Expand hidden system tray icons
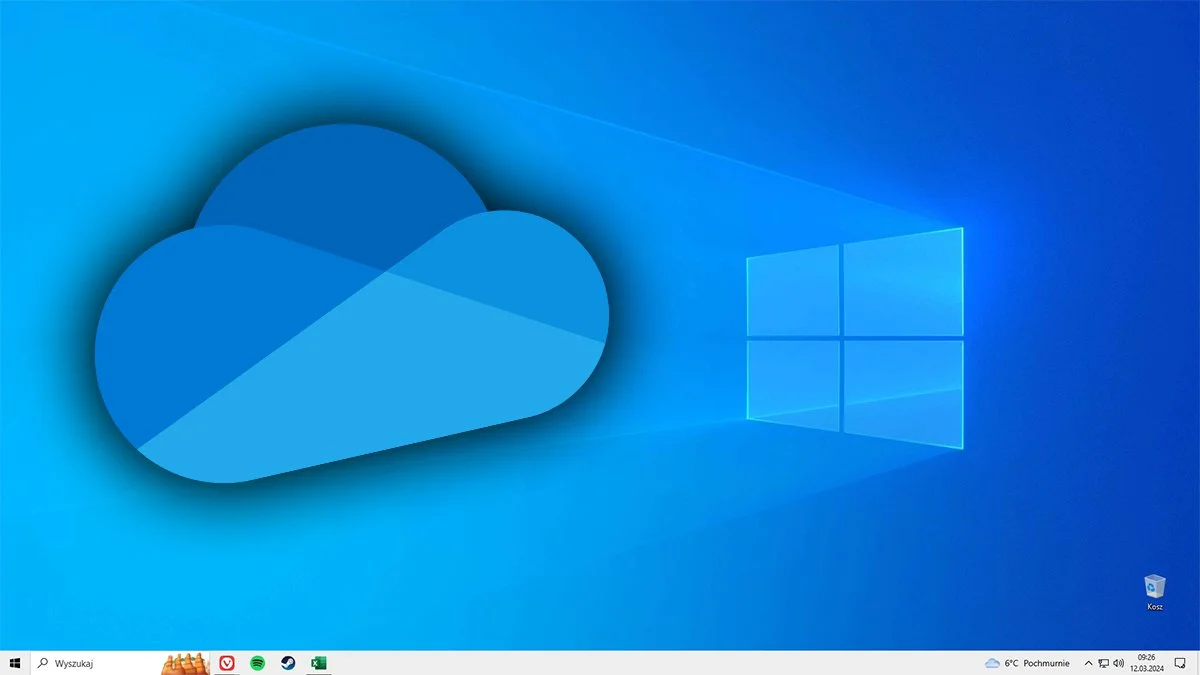Viewport: 1200px width, 675px height. point(1088,663)
